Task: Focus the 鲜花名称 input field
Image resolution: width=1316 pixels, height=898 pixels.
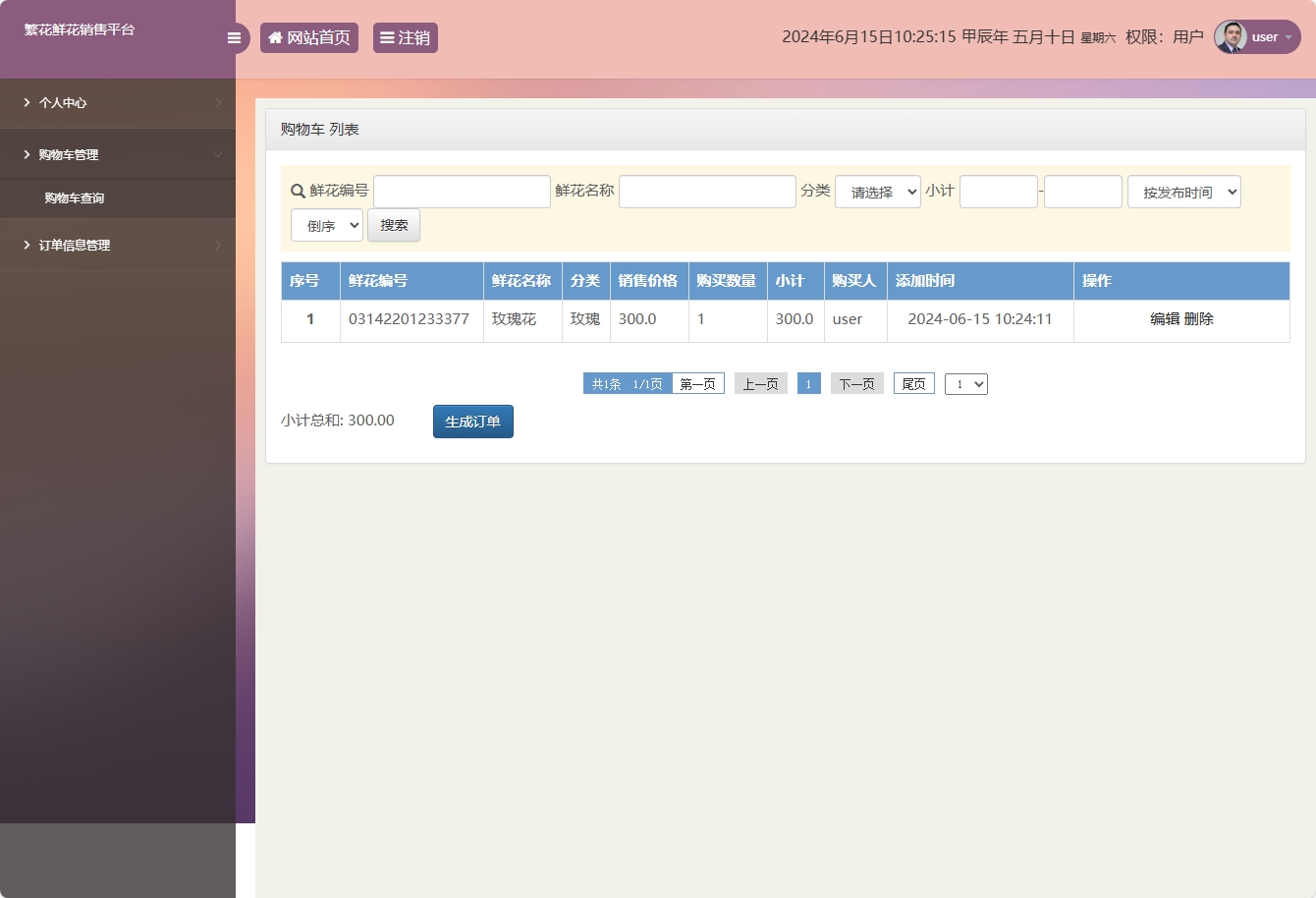Action: pos(707,193)
